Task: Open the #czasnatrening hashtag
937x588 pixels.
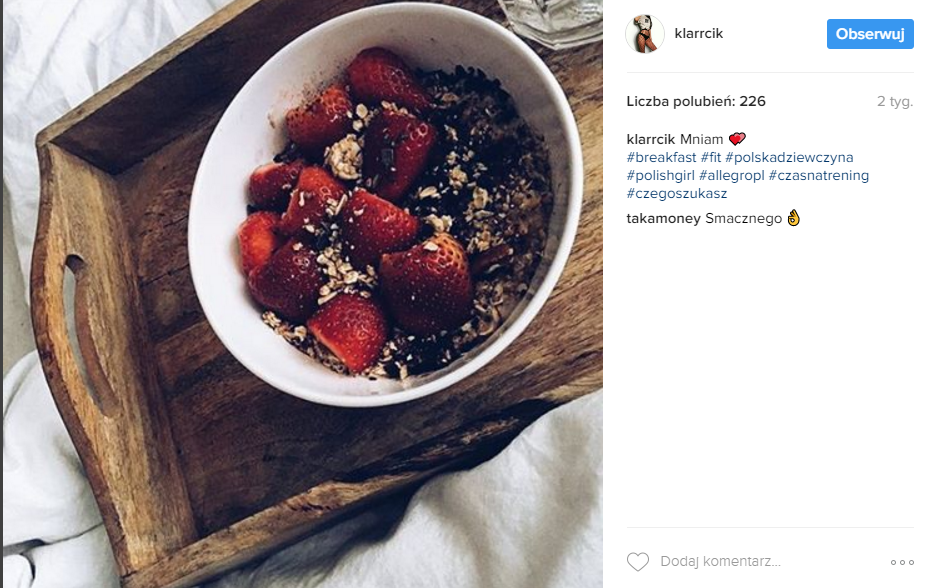Action: coord(819,175)
